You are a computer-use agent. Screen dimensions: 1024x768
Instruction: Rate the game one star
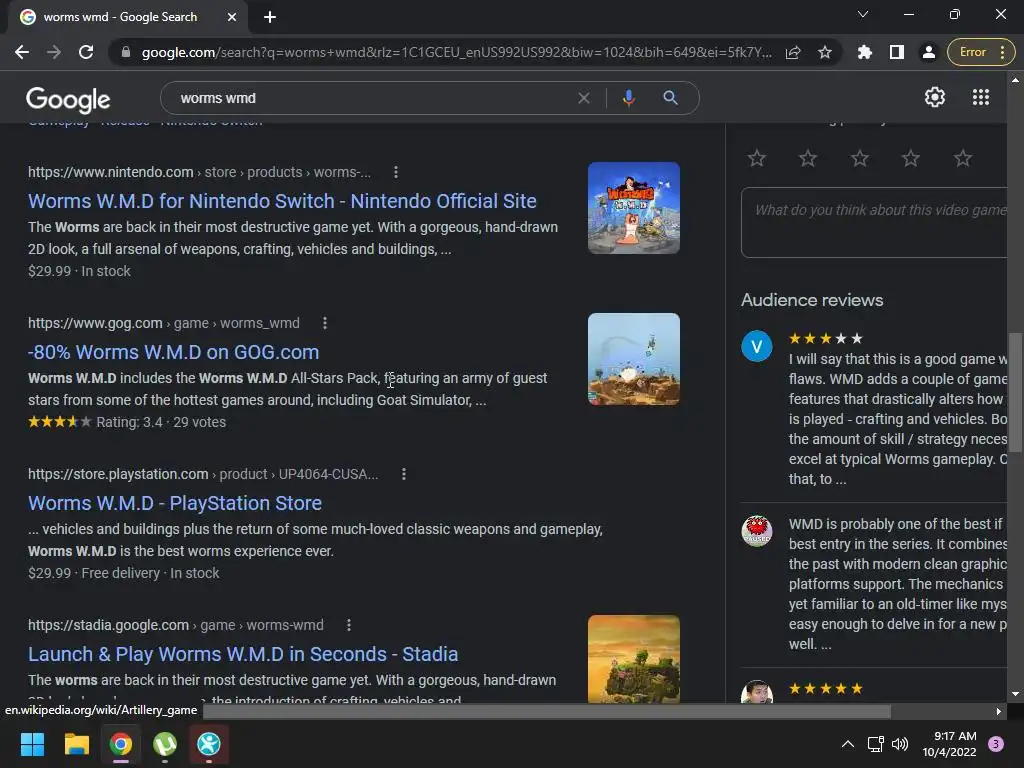757,158
